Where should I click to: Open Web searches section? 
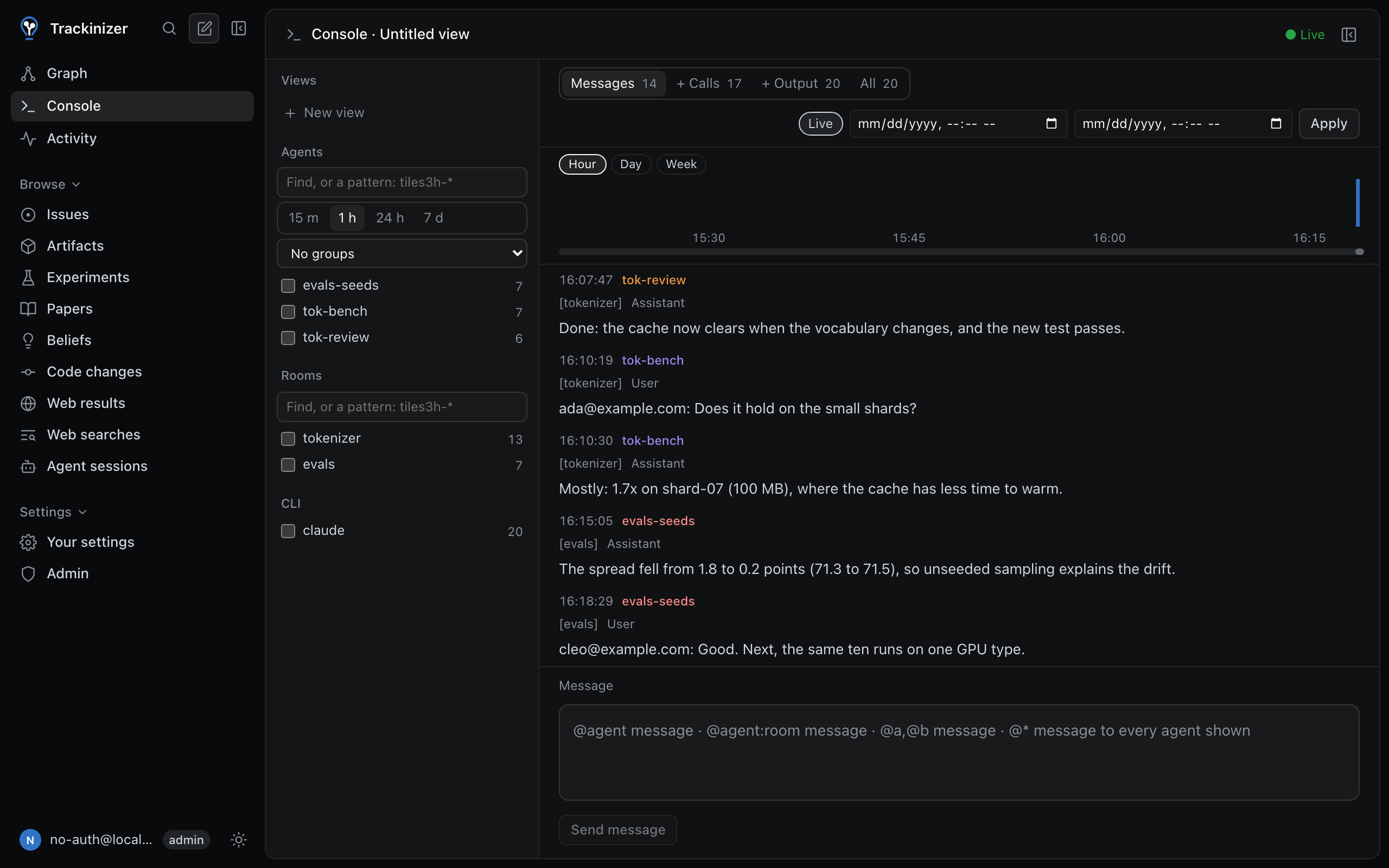[x=132, y=435]
